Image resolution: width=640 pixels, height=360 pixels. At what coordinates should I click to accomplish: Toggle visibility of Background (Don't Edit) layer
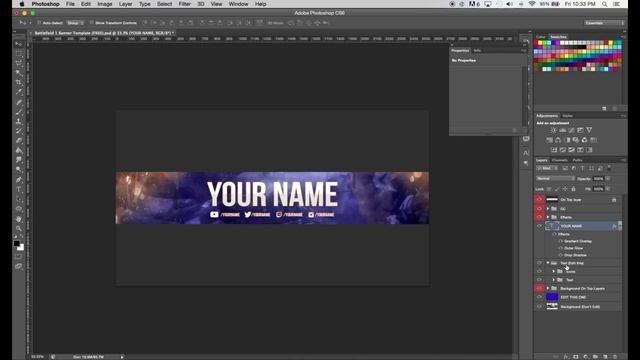[539, 307]
